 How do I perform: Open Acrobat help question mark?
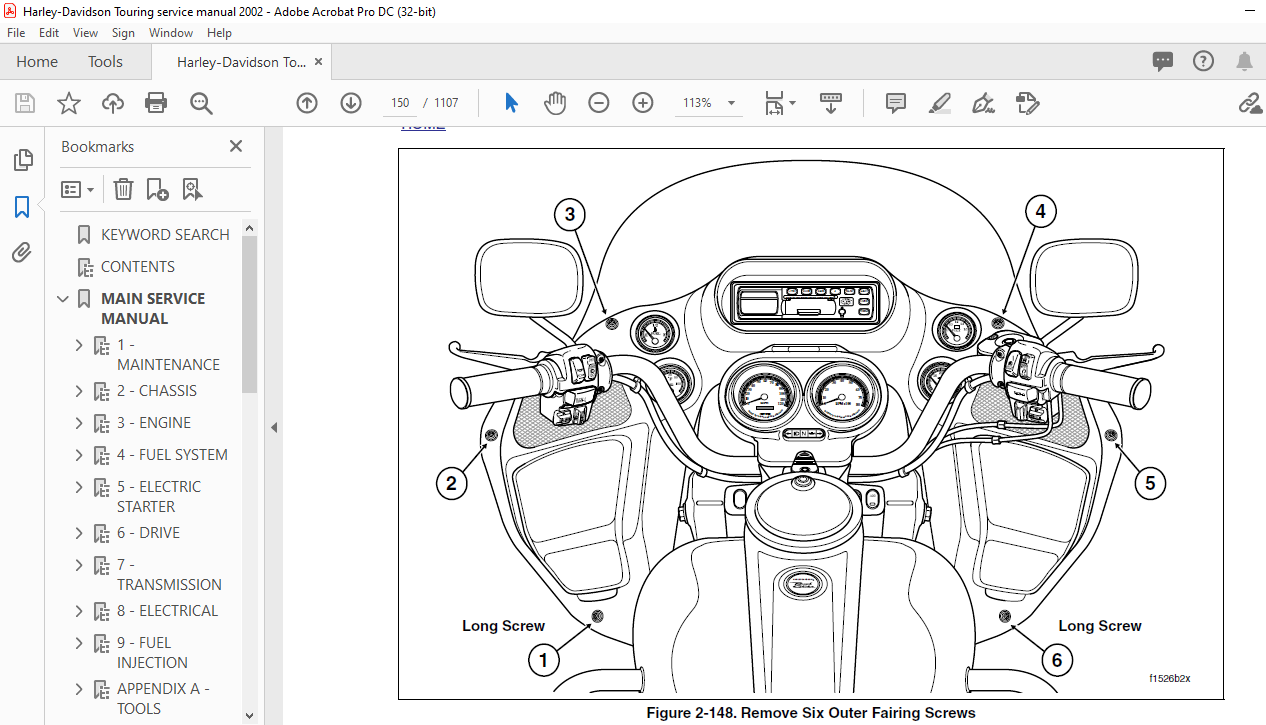(1203, 62)
